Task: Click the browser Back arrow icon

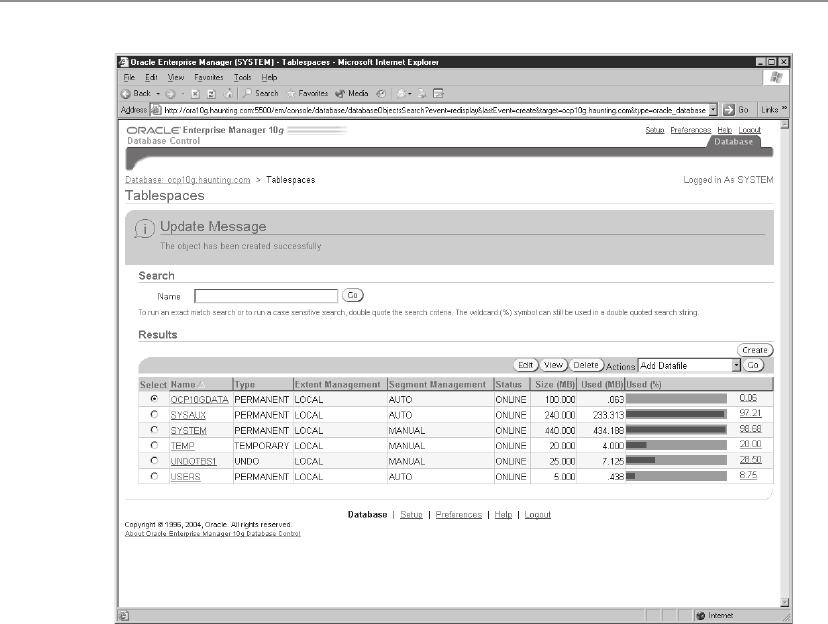Action: [x=126, y=94]
